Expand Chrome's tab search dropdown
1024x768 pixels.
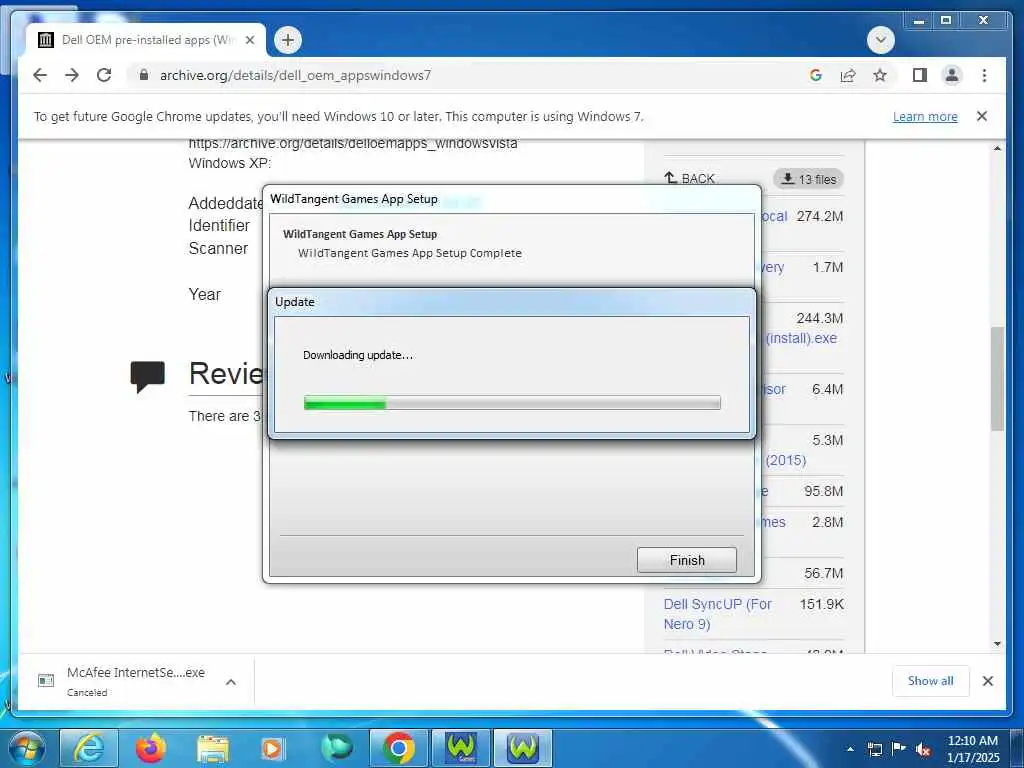pos(880,40)
